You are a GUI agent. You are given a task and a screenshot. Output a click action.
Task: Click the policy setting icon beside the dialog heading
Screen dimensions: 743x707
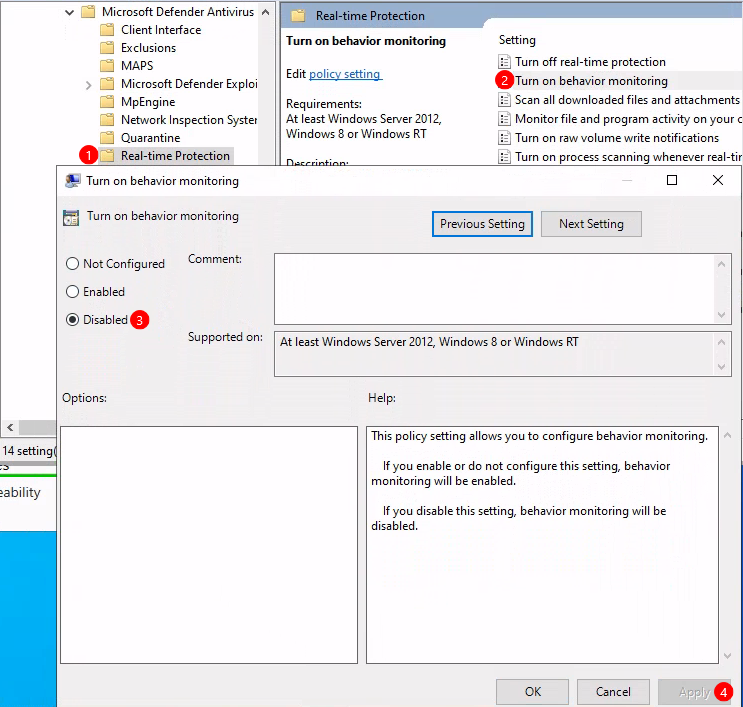(71, 218)
